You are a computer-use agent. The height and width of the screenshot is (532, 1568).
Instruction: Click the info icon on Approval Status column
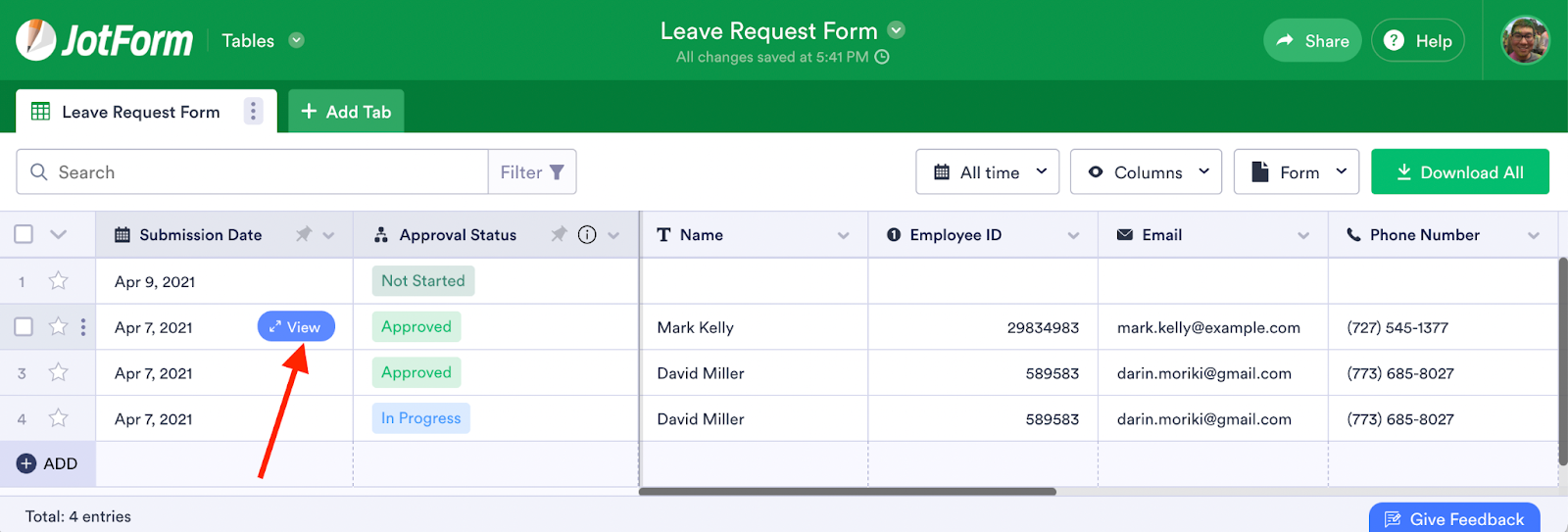coord(587,234)
